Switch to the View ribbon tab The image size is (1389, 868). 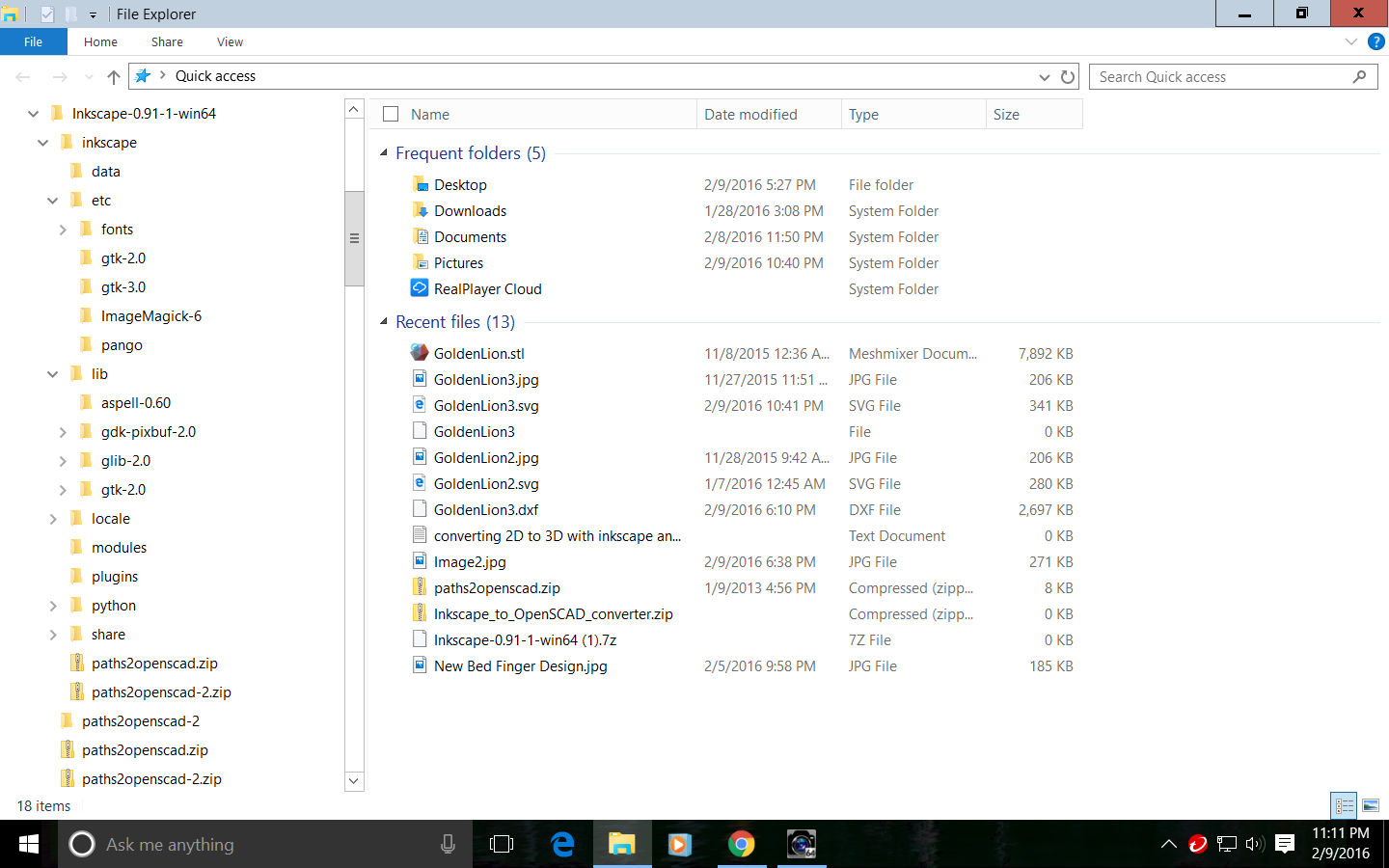[230, 41]
